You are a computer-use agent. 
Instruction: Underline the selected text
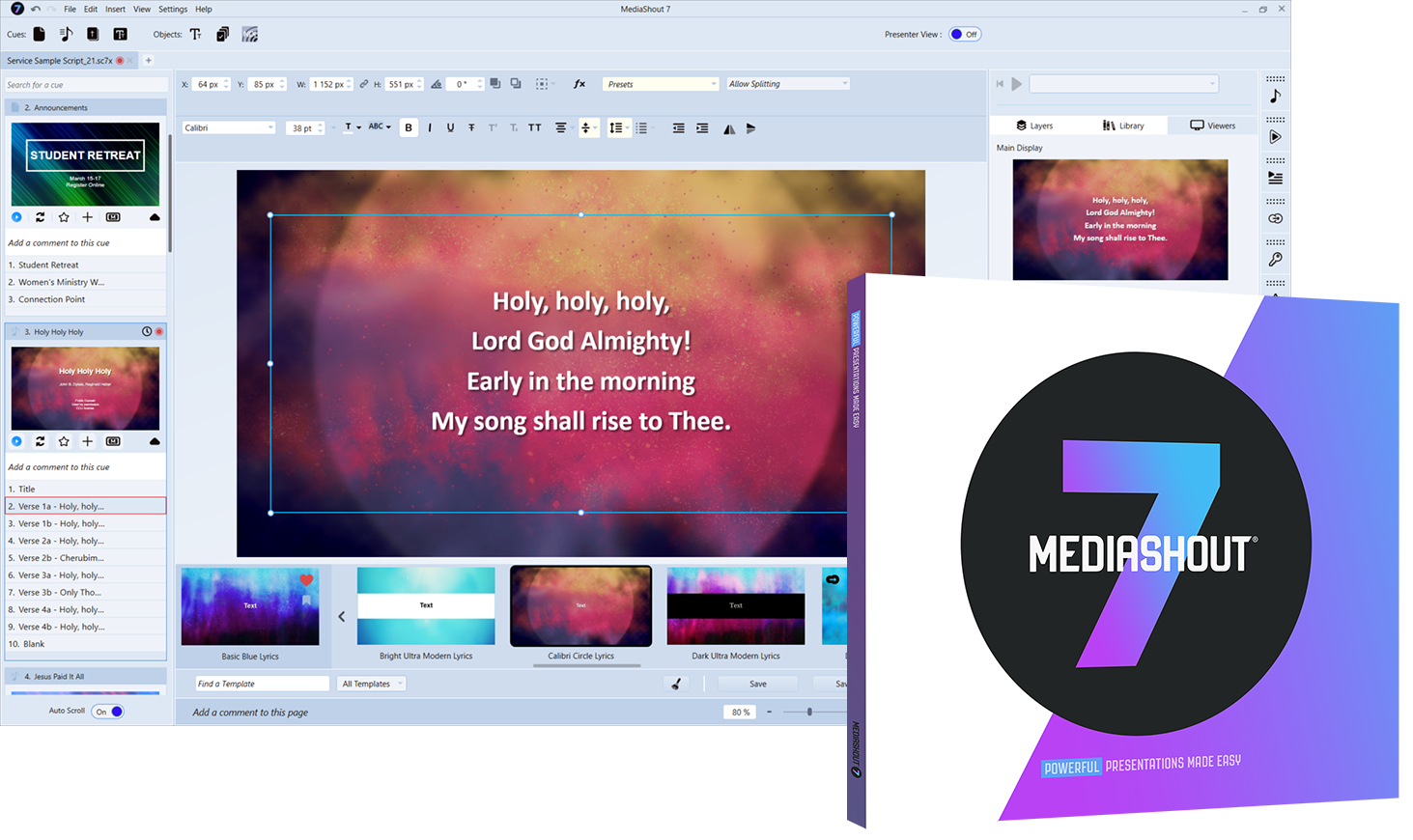coord(450,127)
